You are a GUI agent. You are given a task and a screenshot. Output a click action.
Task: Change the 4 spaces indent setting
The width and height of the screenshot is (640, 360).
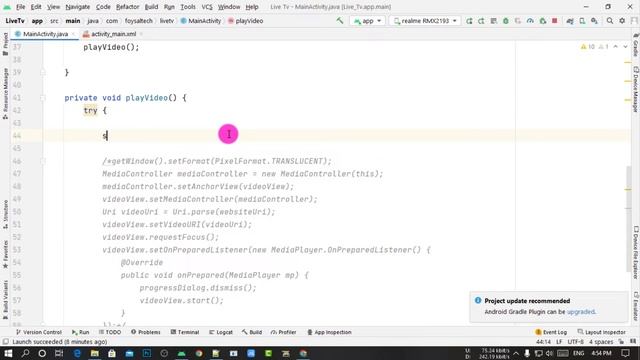click(x=601, y=342)
